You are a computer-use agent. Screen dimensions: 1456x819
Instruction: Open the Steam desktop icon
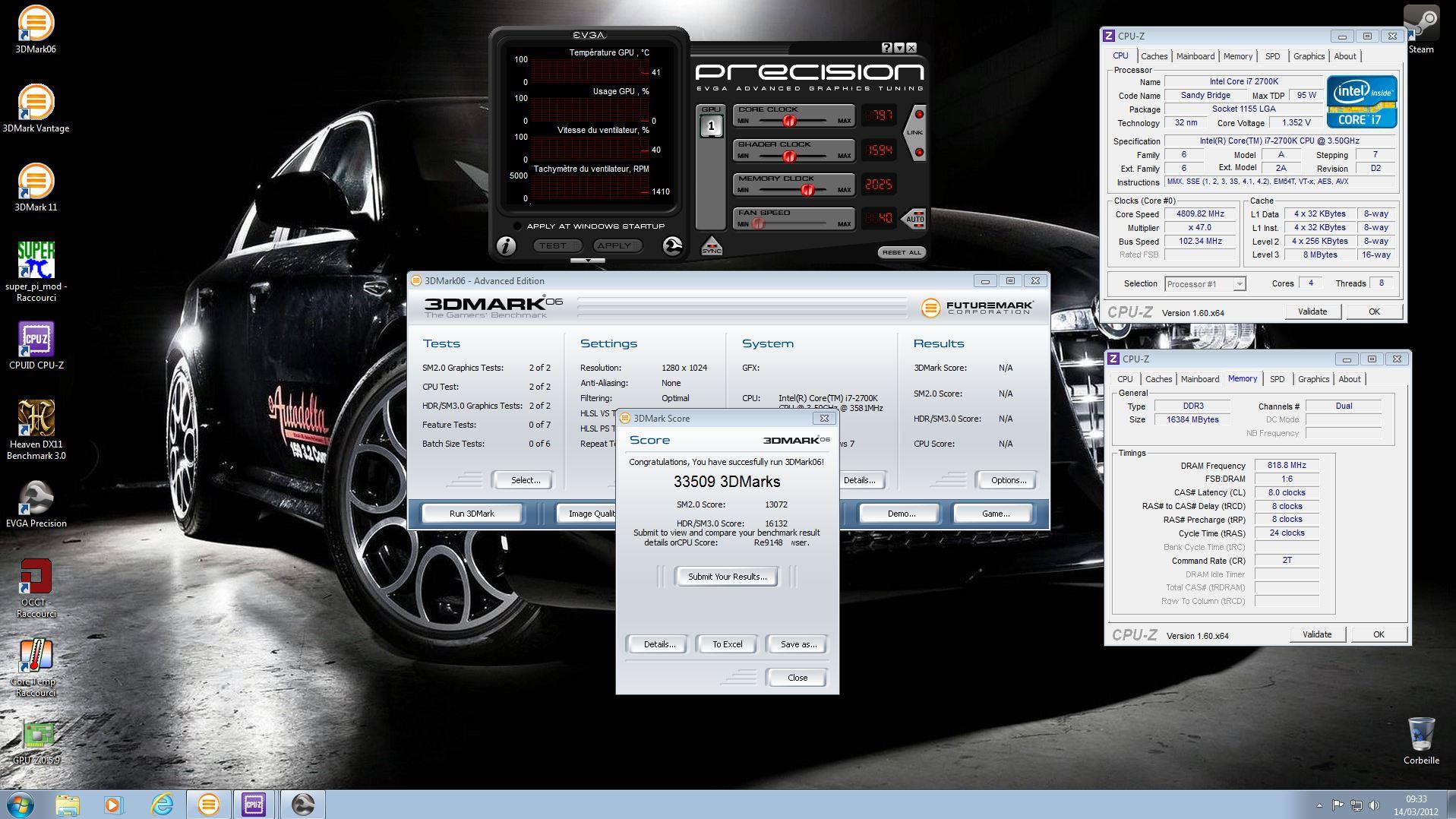(x=1420, y=30)
